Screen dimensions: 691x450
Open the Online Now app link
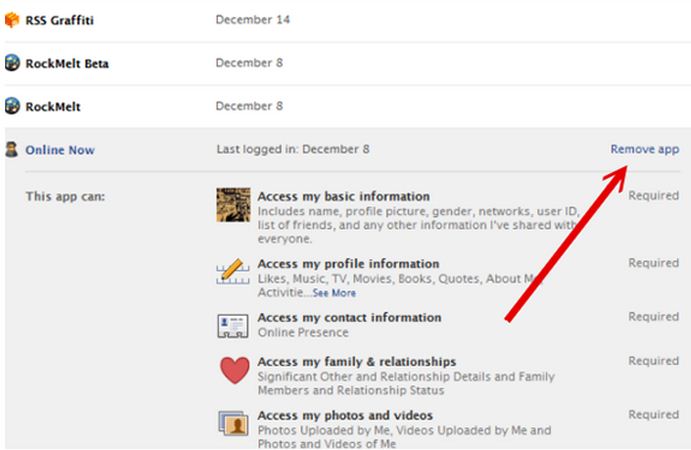60,150
